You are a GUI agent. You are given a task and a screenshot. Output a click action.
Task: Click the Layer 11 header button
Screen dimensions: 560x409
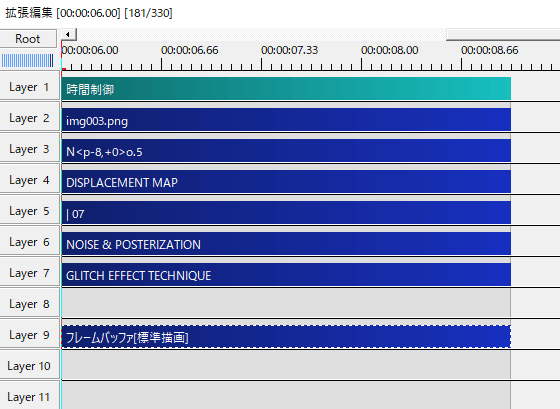(x=29, y=396)
